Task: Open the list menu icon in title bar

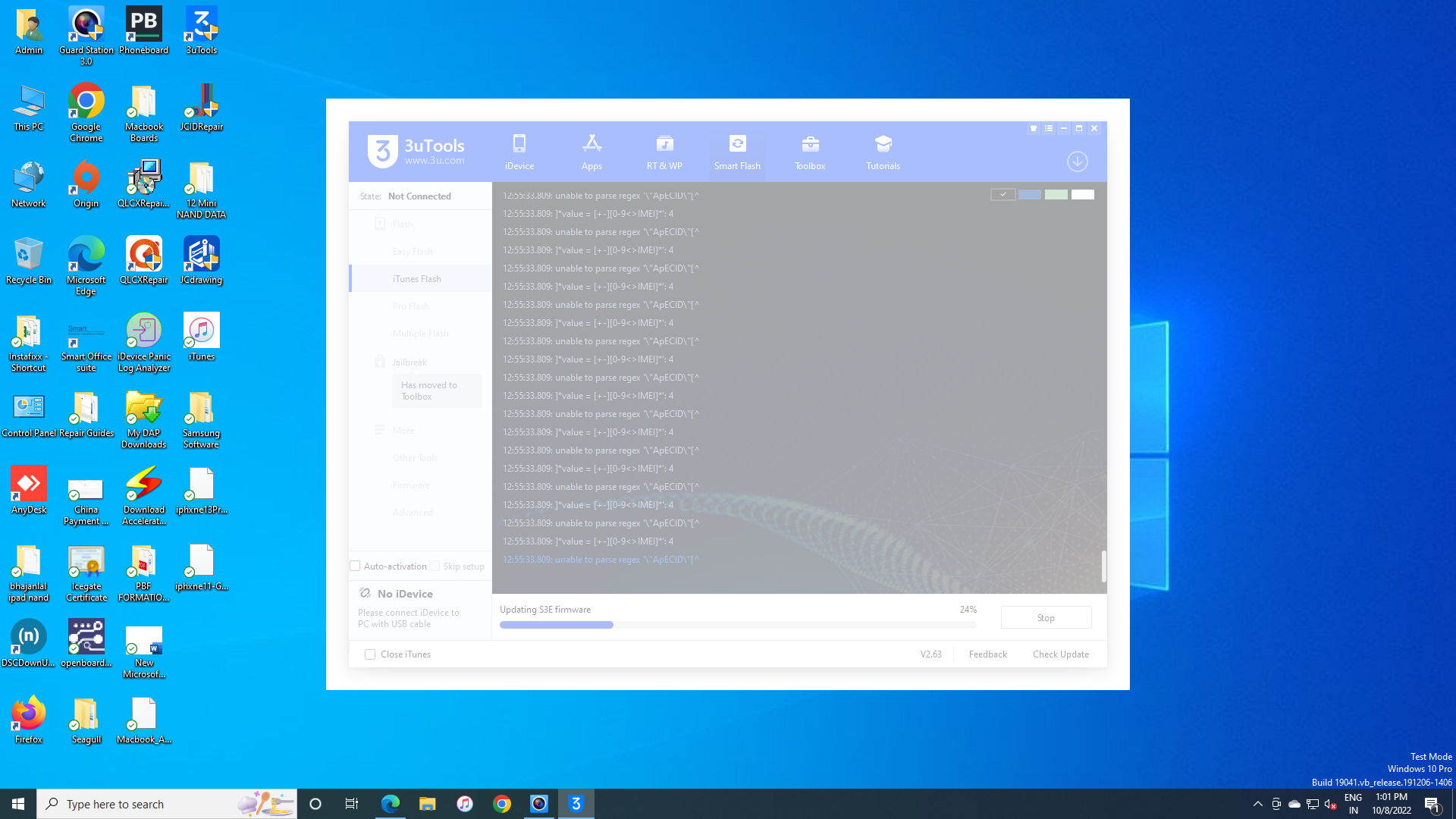Action: 1049,129
